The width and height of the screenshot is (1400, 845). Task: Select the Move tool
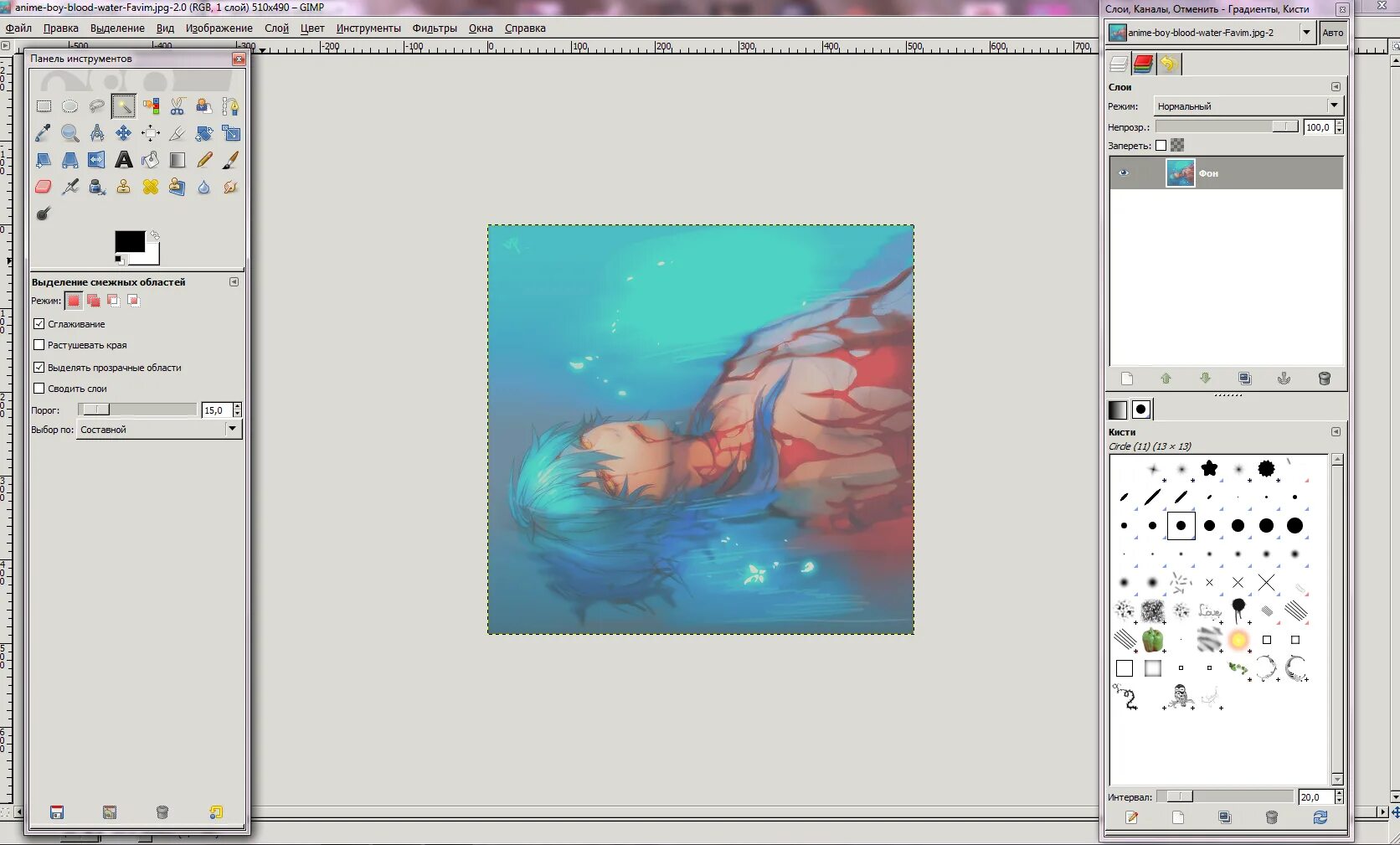(x=124, y=133)
